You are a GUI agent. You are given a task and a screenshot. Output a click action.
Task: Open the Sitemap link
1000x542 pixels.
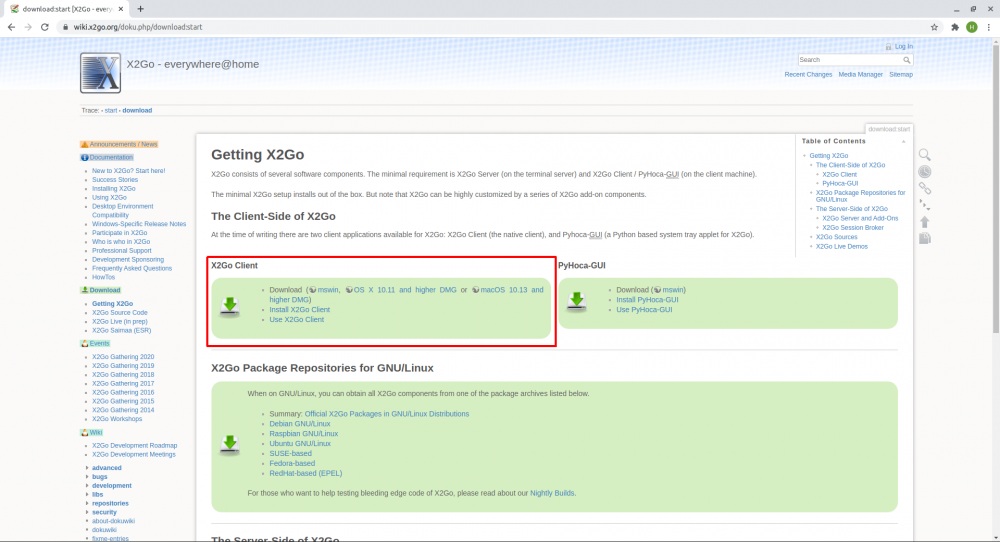(x=901, y=75)
